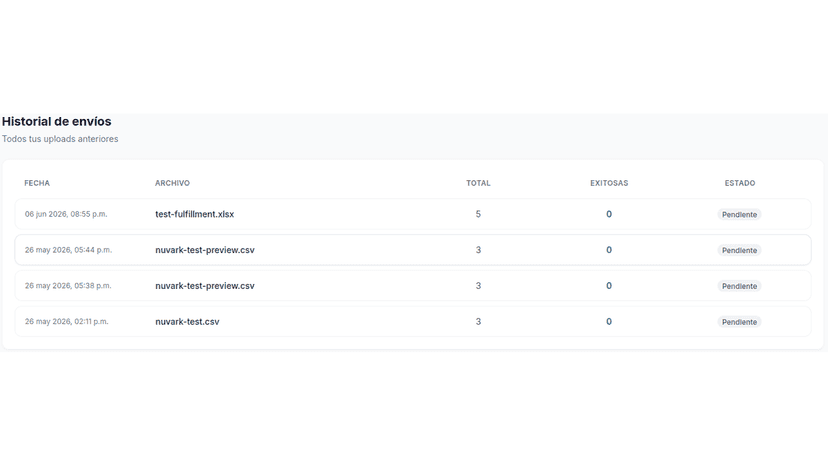Viewport: 828px width, 466px height.
Task: Click exitosas value 0 for nuvark-test.csv
Action: 609,322
